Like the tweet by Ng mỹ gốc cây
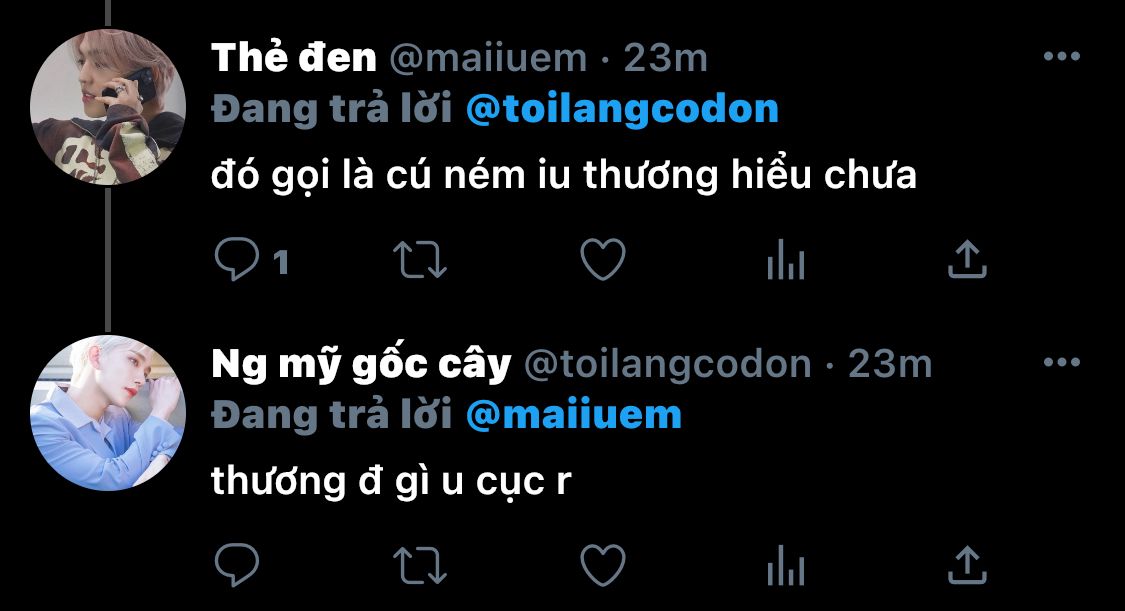Image resolution: width=1125 pixels, height=611 pixels. pyautogui.click(x=603, y=565)
